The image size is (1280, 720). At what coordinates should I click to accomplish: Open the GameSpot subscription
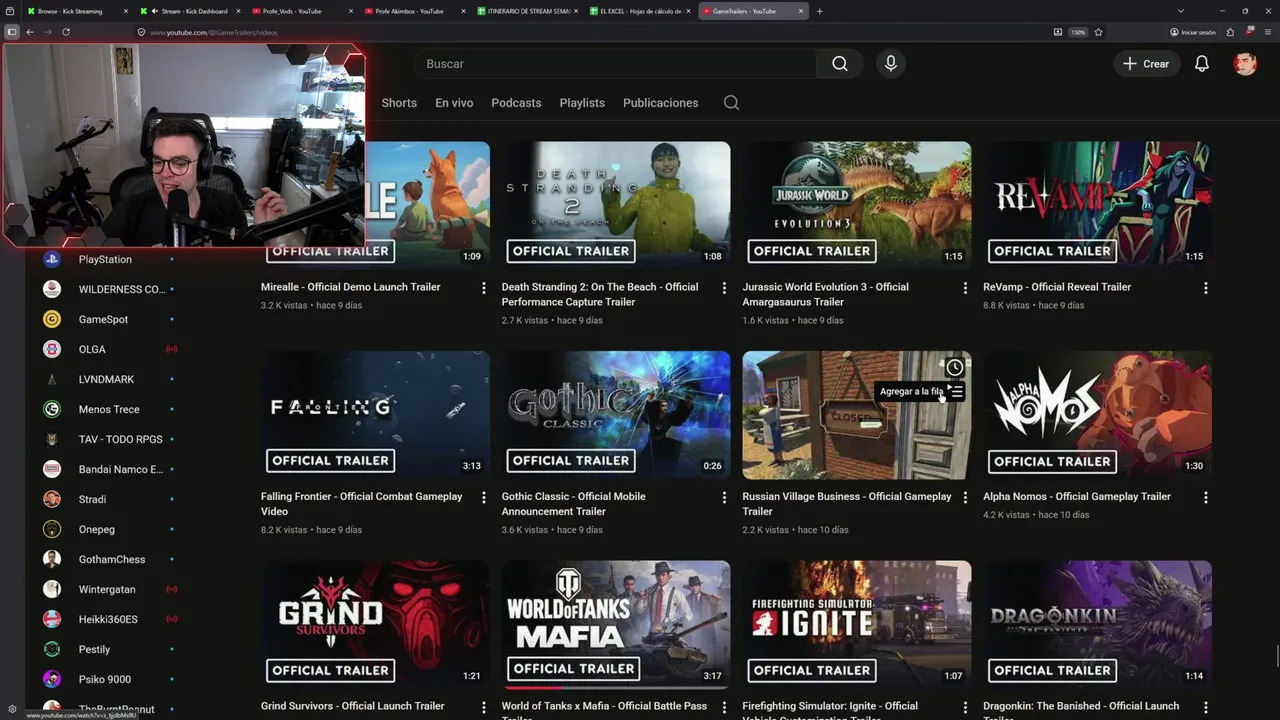[x=103, y=319]
